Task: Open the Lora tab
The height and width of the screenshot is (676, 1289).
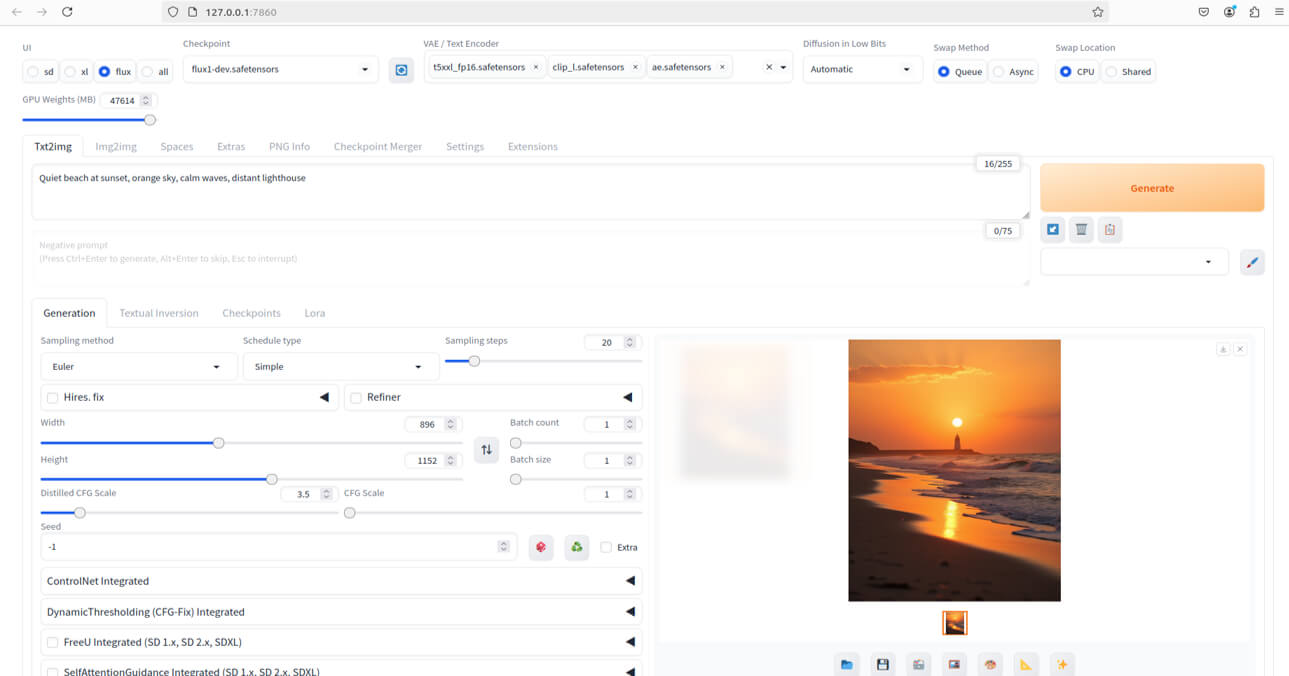Action: pyautogui.click(x=314, y=313)
